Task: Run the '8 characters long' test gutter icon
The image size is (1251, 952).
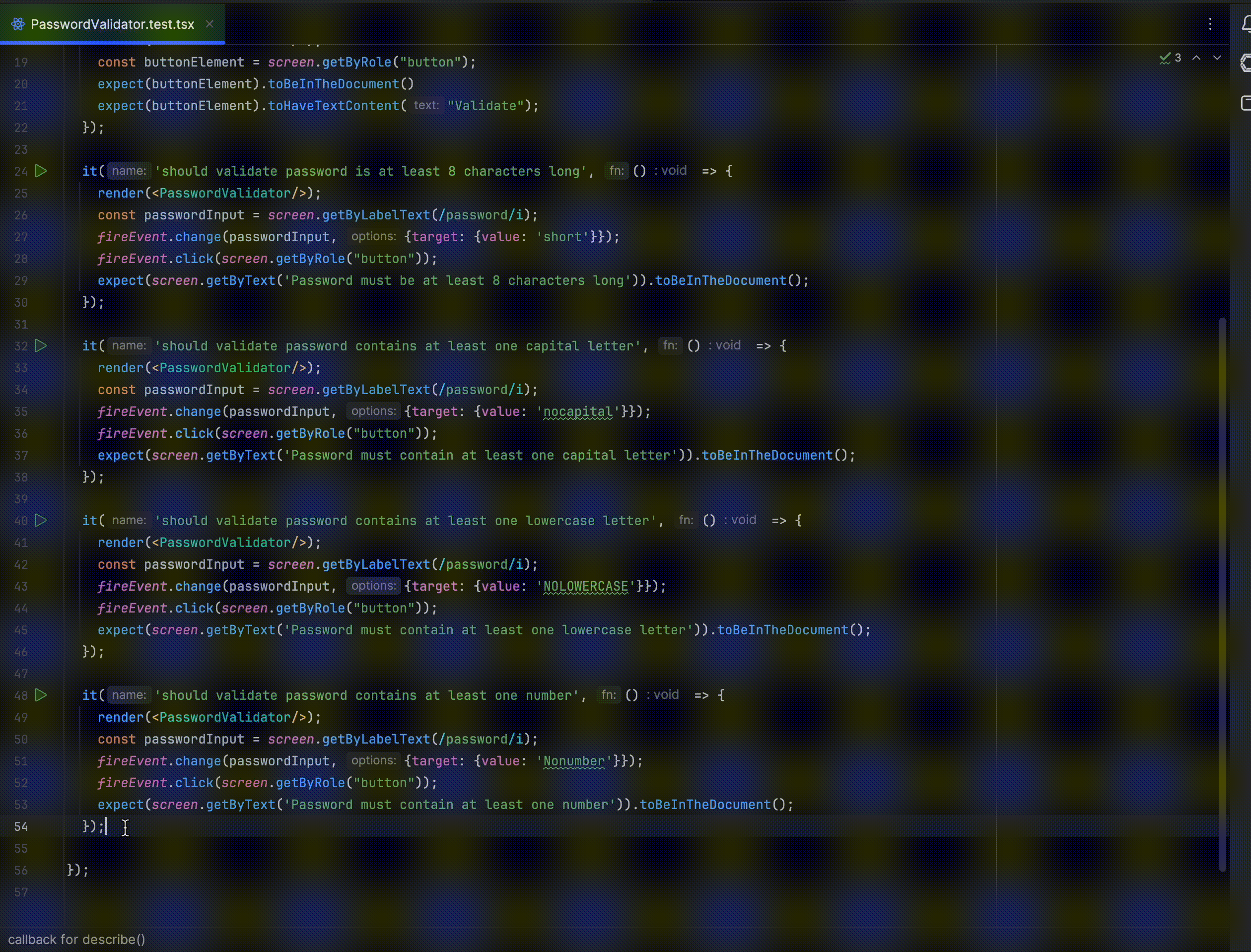Action: (x=41, y=171)
